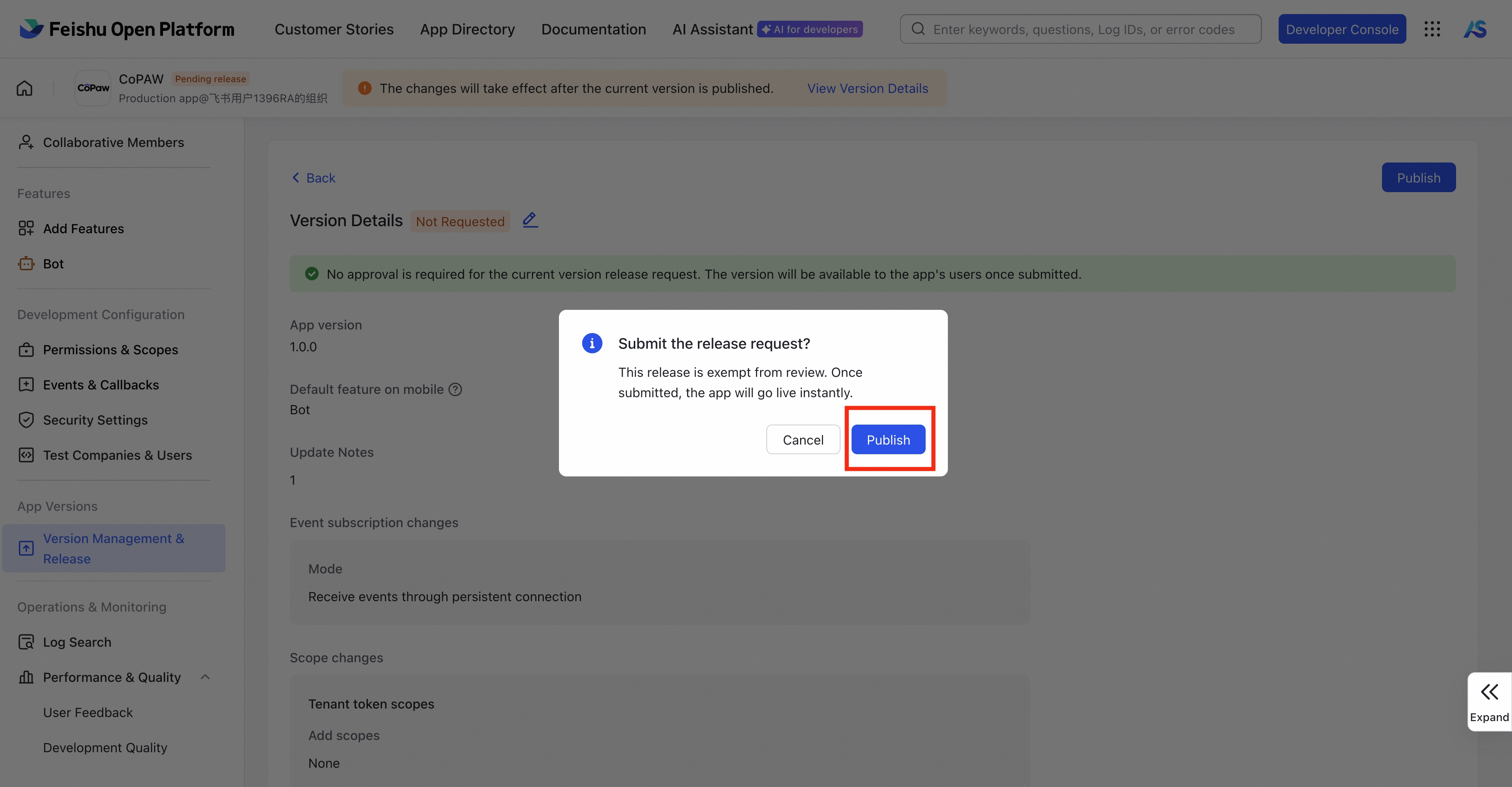Click the CoPAW app logo thumbnail
The height and width of the screenshot is (787, 1512).
(93, 88)
